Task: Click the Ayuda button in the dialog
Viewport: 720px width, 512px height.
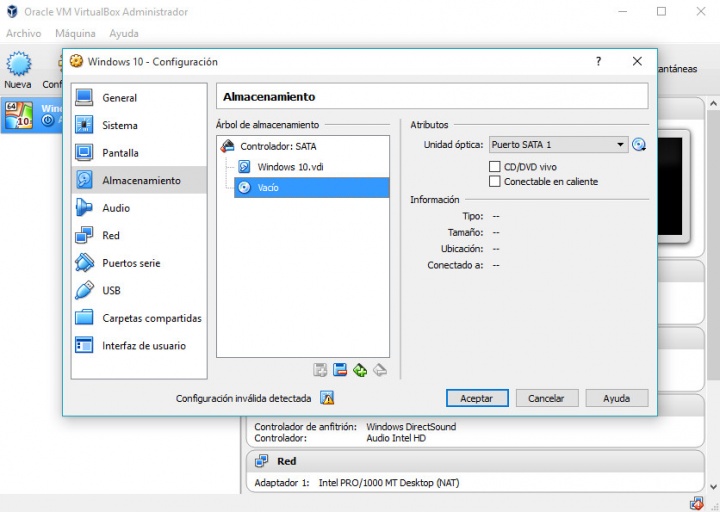Action: (617, 398)
